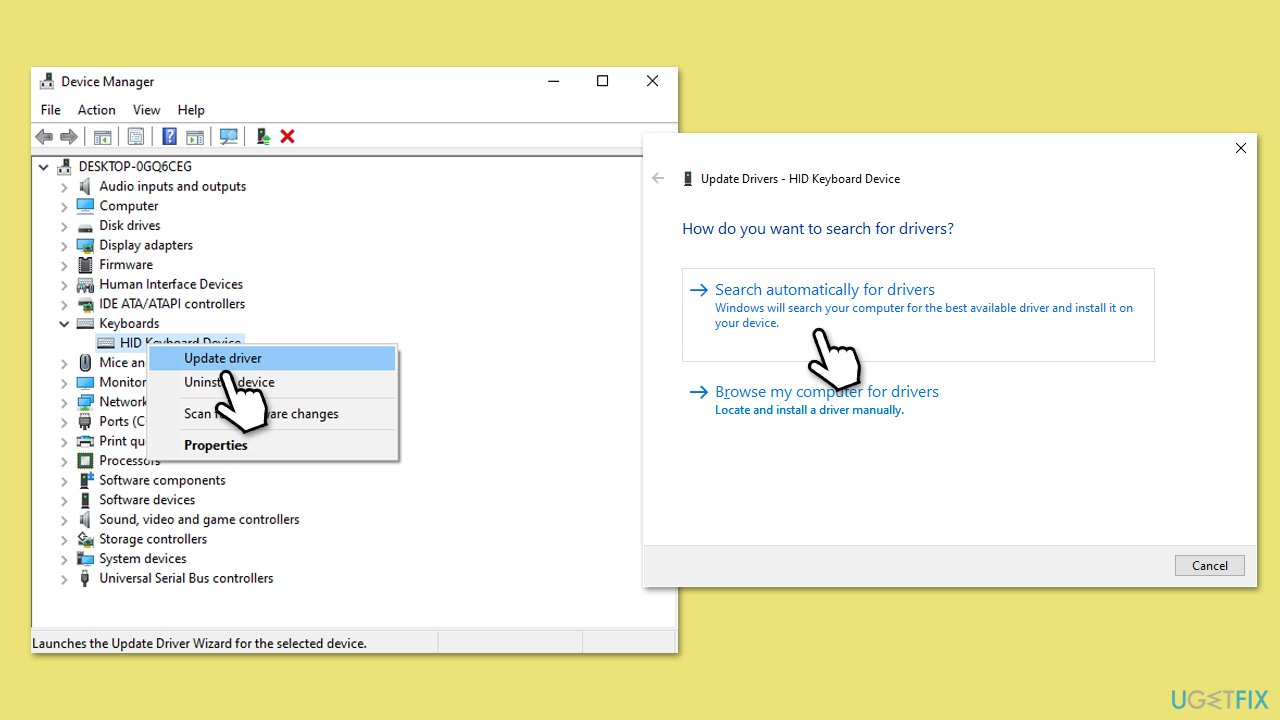Click the Audio inputs and outputs speaker icon
Image resolution: width=1280 pixels, height=720 pixels.
(x=86, y=186)
